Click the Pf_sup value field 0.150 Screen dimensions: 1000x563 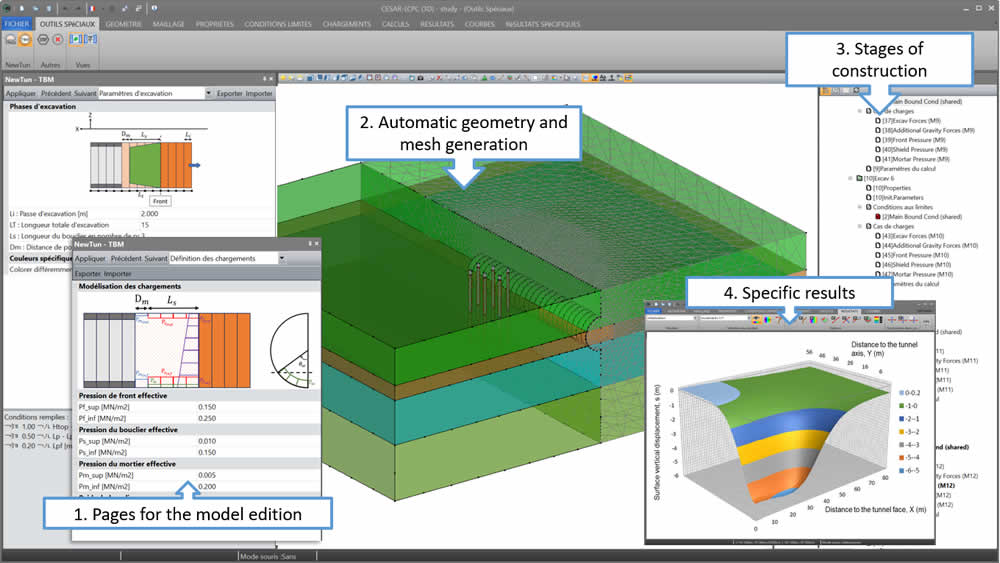[x=206, y=407]
